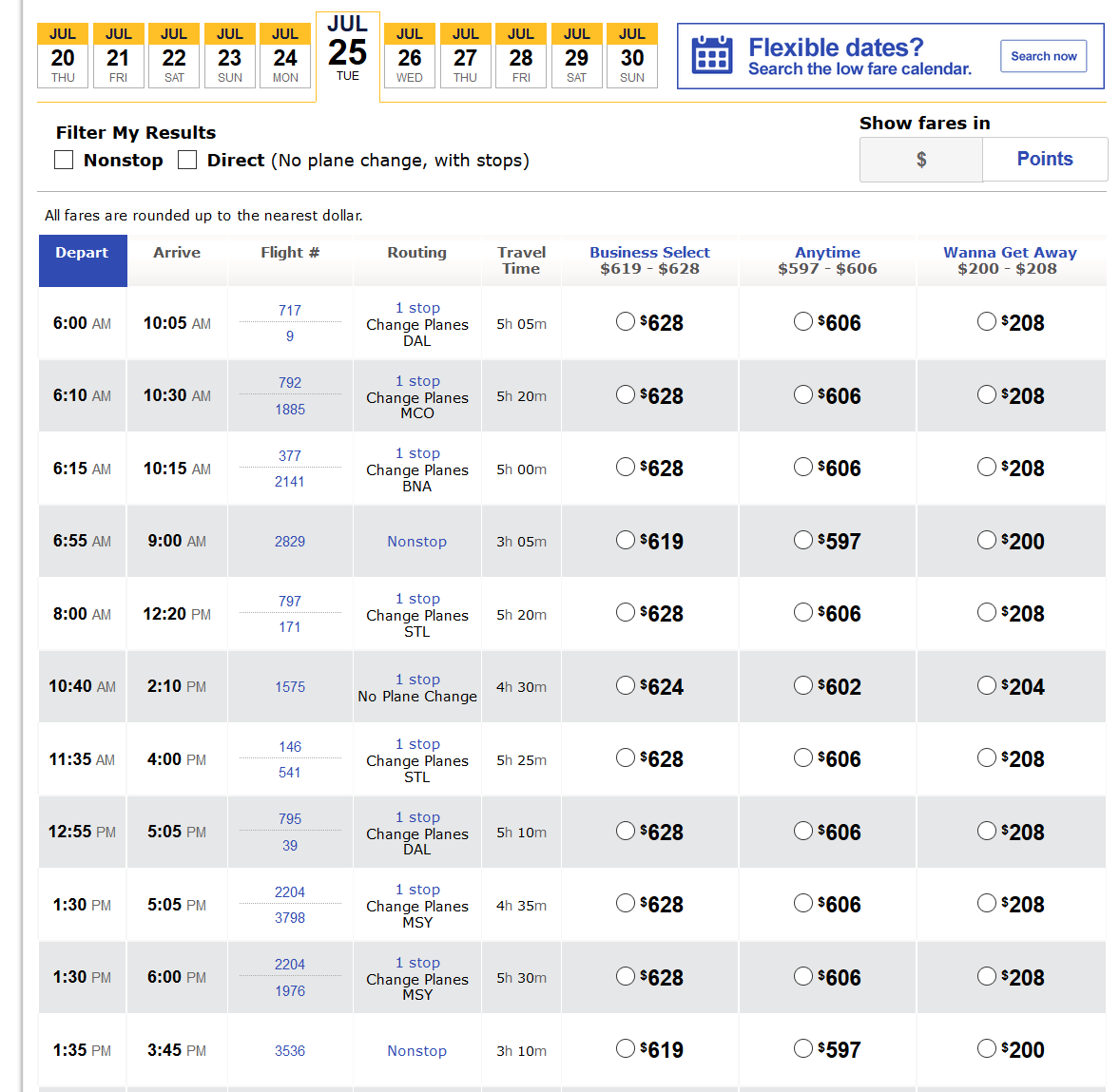Image resolution: width=1120 pixels, height=1092 pixels.
Task: Sort by Travel Time column header
Action: [x=521, y=260]
